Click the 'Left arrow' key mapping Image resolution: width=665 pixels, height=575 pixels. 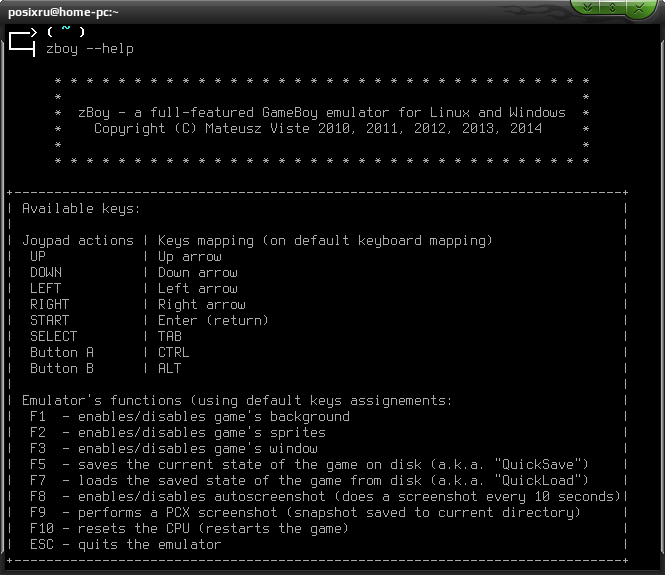198,289
